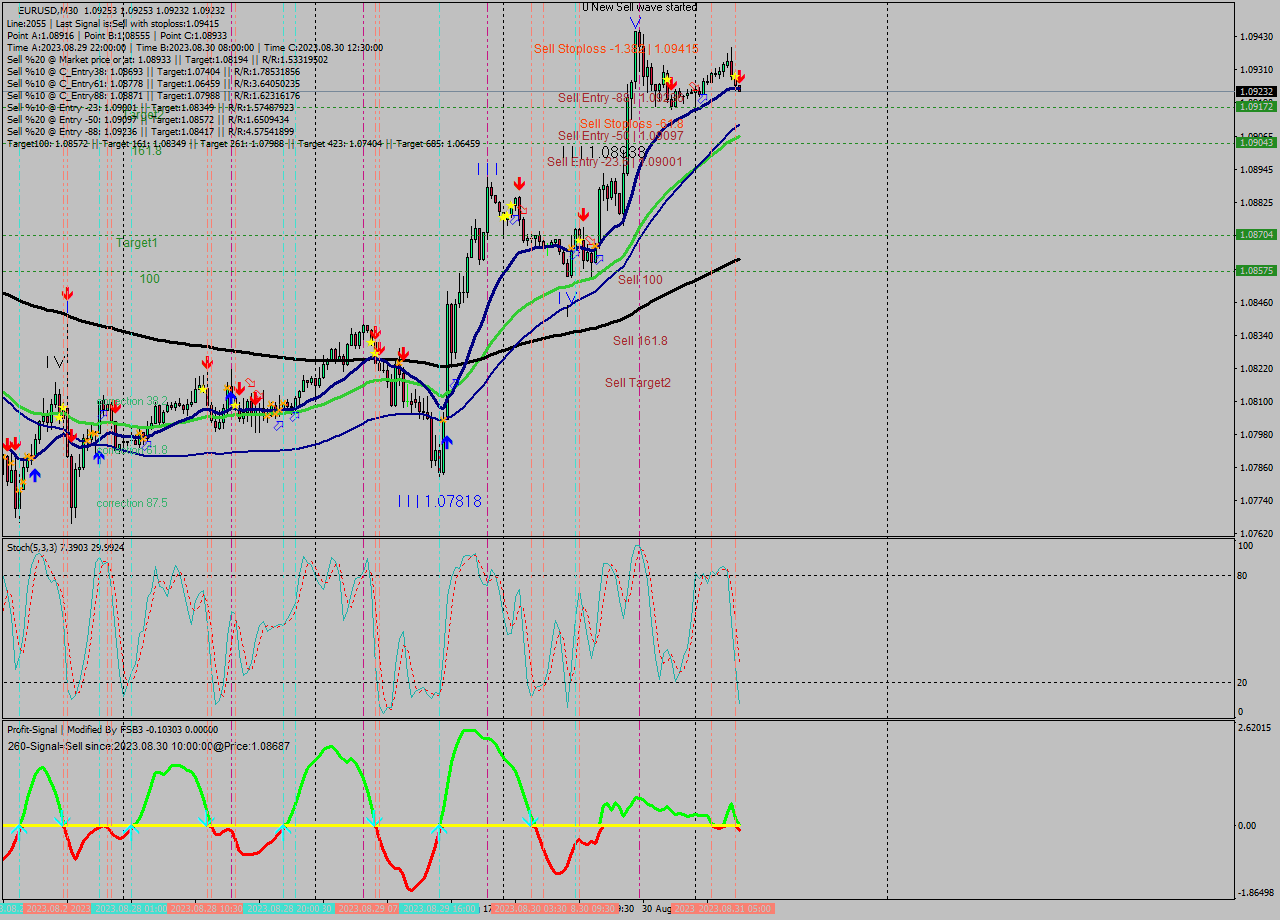1280x920 pixels.
Task: Select the blue buy arrow below the 1.07818 label
Action: (x=447, y=442)
